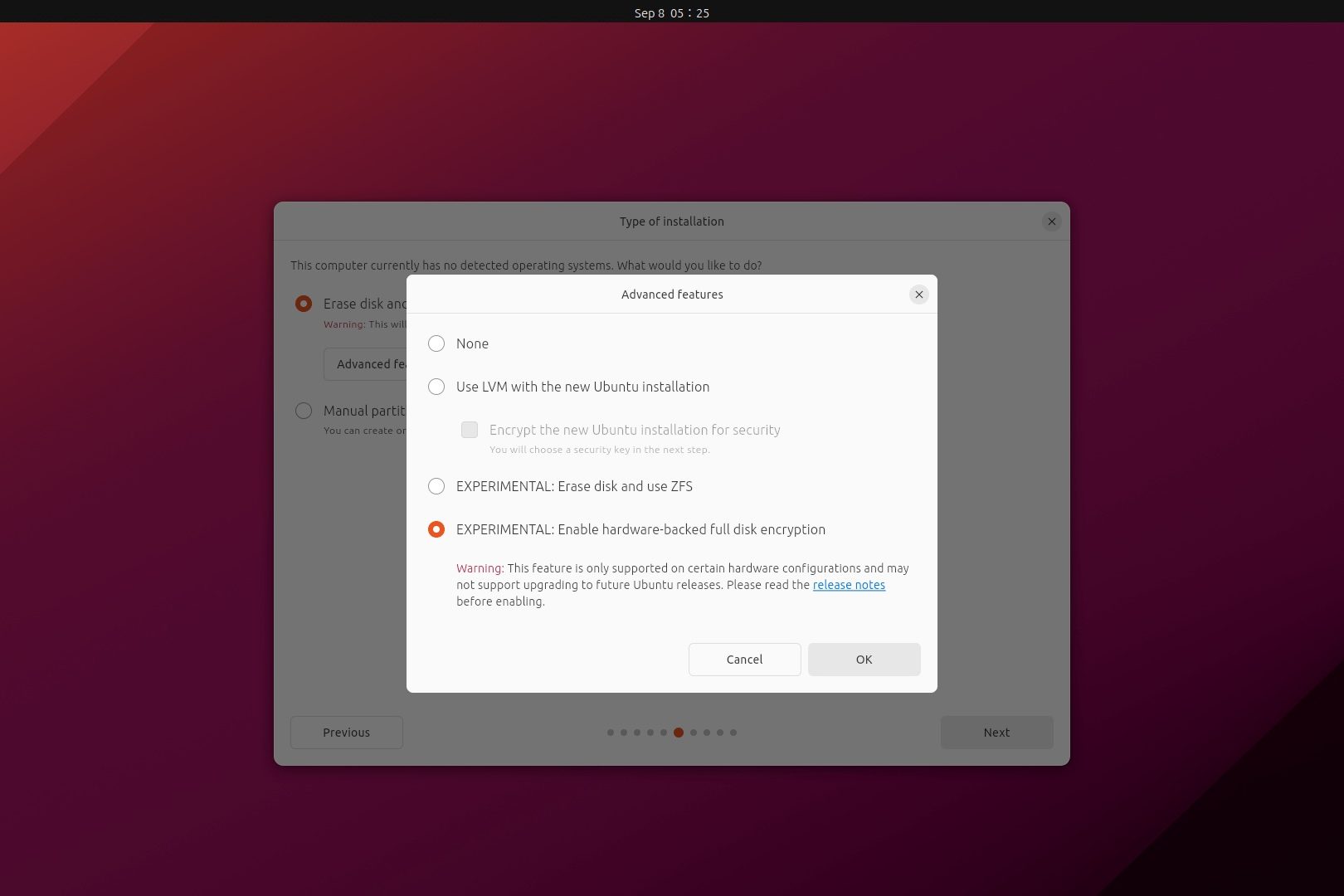Click the last page indicator dot
The image size is (1344, 896).
[733, 733]
